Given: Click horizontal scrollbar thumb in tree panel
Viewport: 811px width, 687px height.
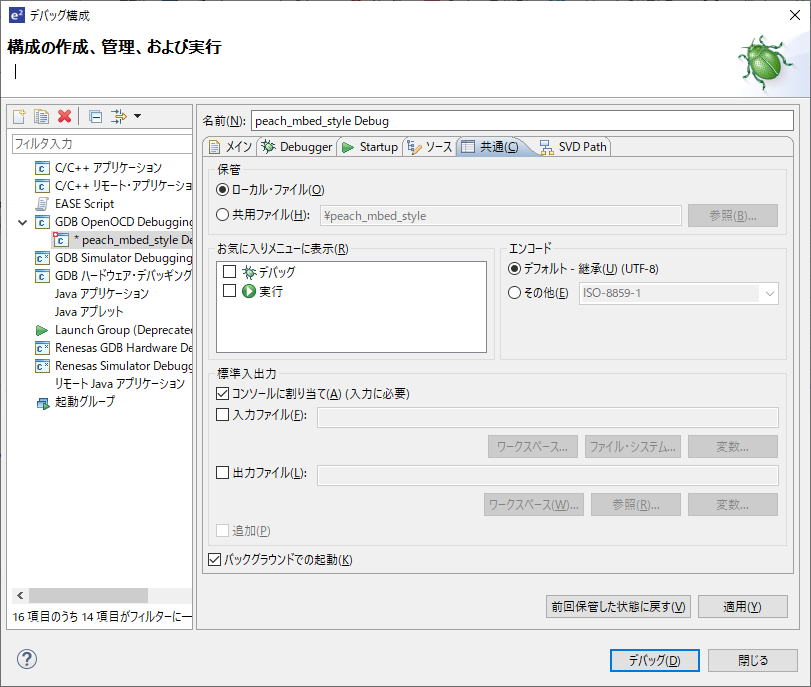Looking at the screenshot, I should coord(88,595).
